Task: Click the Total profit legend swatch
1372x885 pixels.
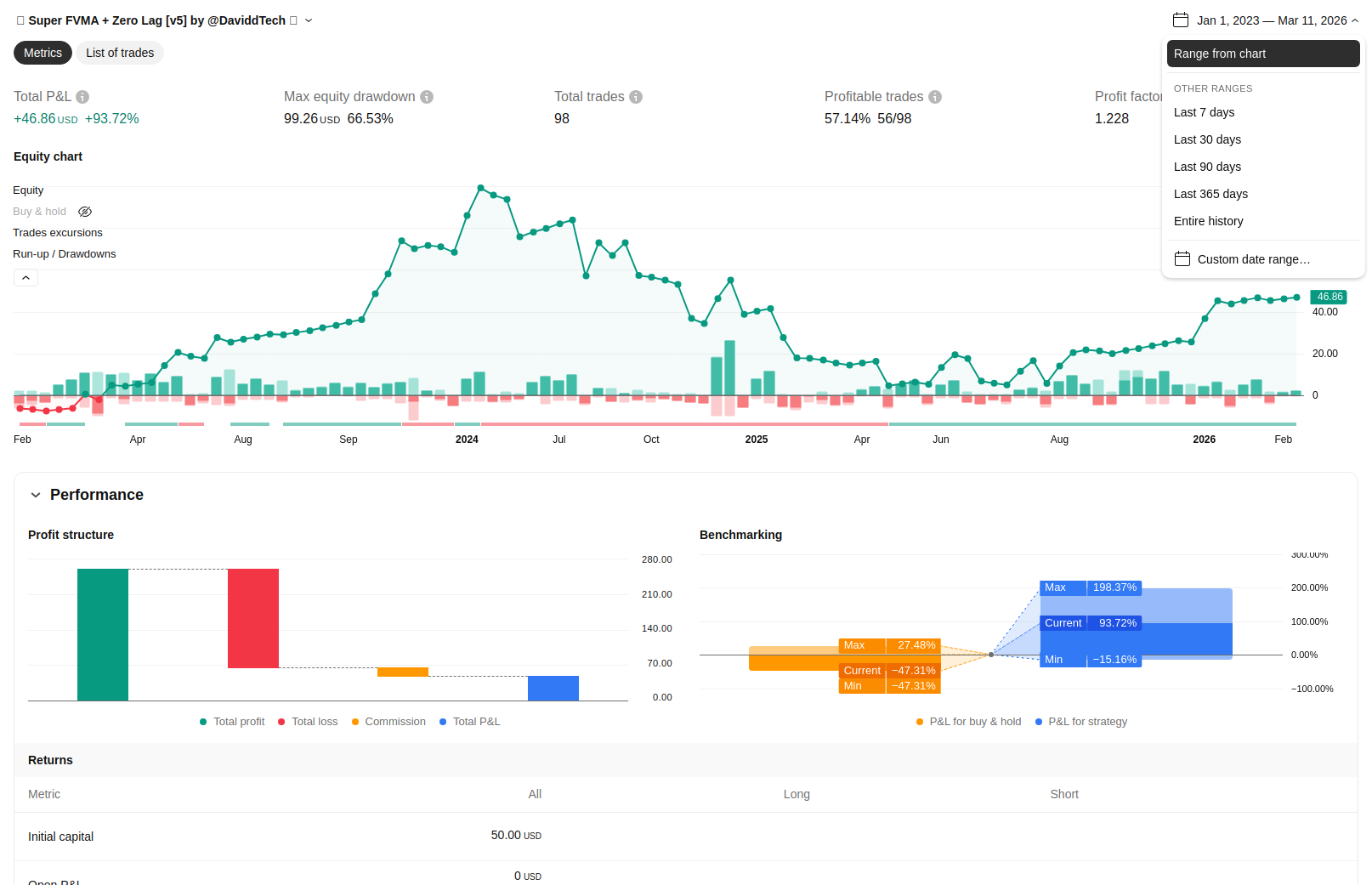Action: coord(203,722)
